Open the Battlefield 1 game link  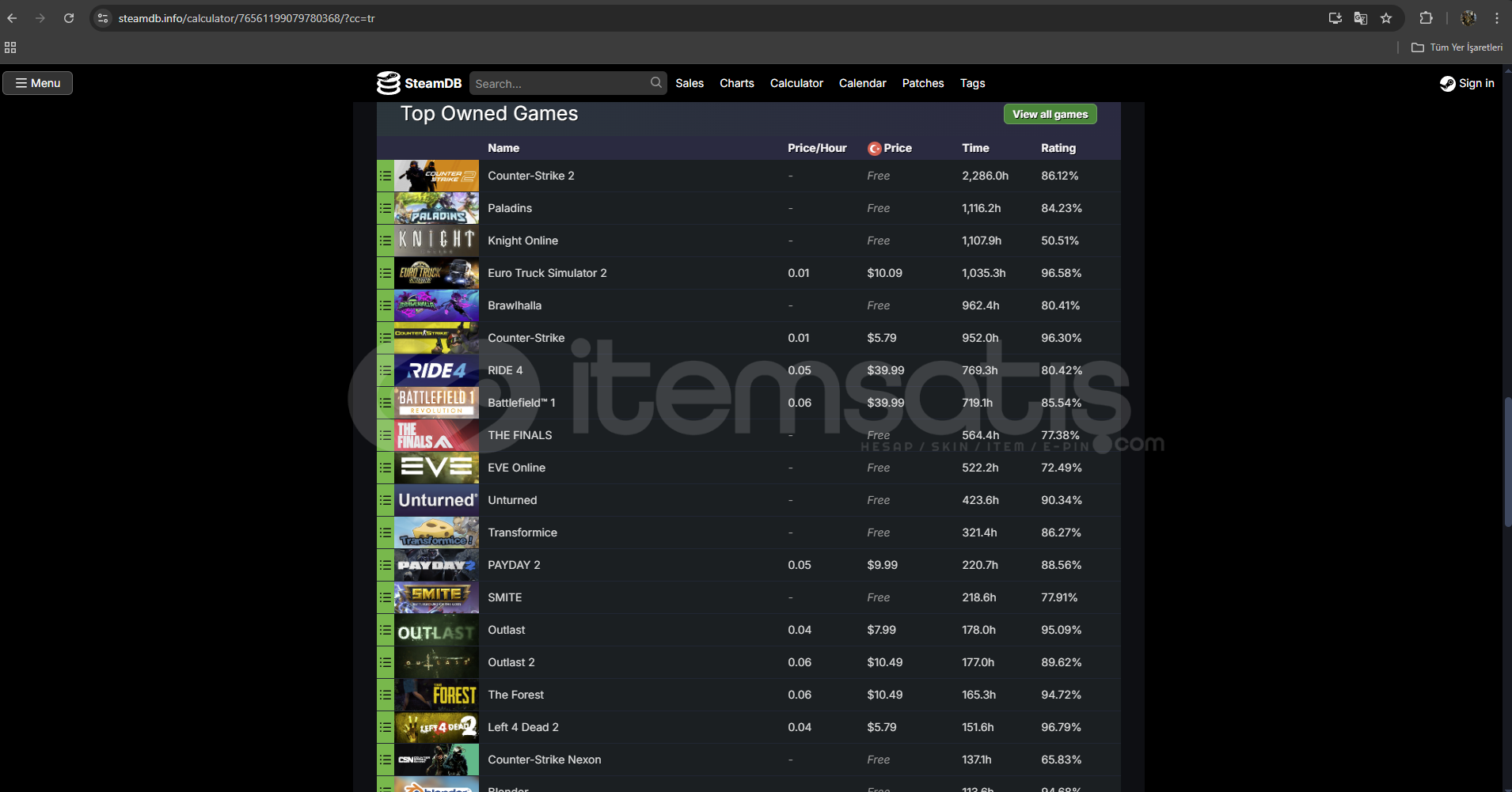521,403
